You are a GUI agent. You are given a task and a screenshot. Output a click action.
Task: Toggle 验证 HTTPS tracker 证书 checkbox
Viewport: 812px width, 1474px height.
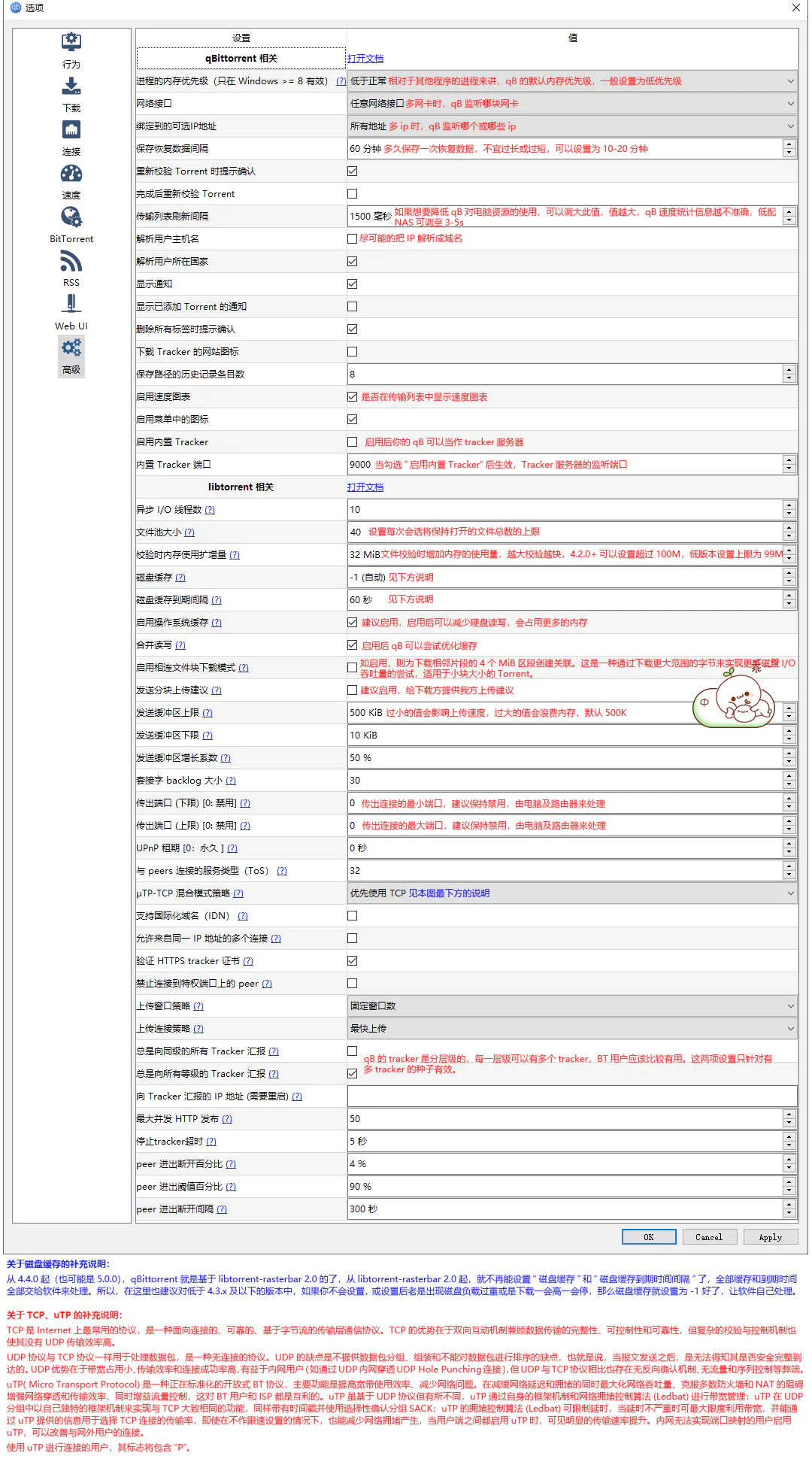[352, 961]
